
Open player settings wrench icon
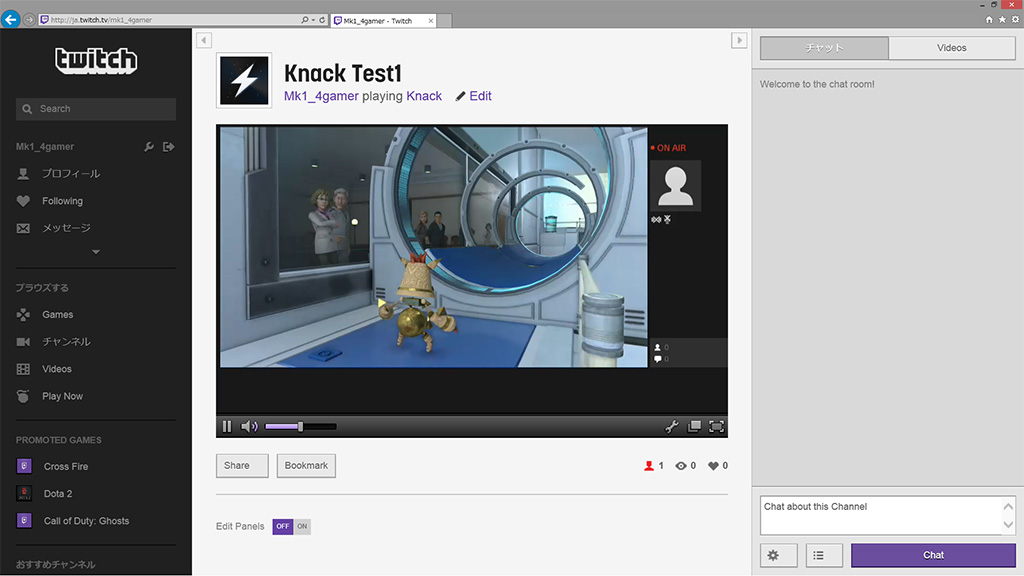(x=671, y=426)
